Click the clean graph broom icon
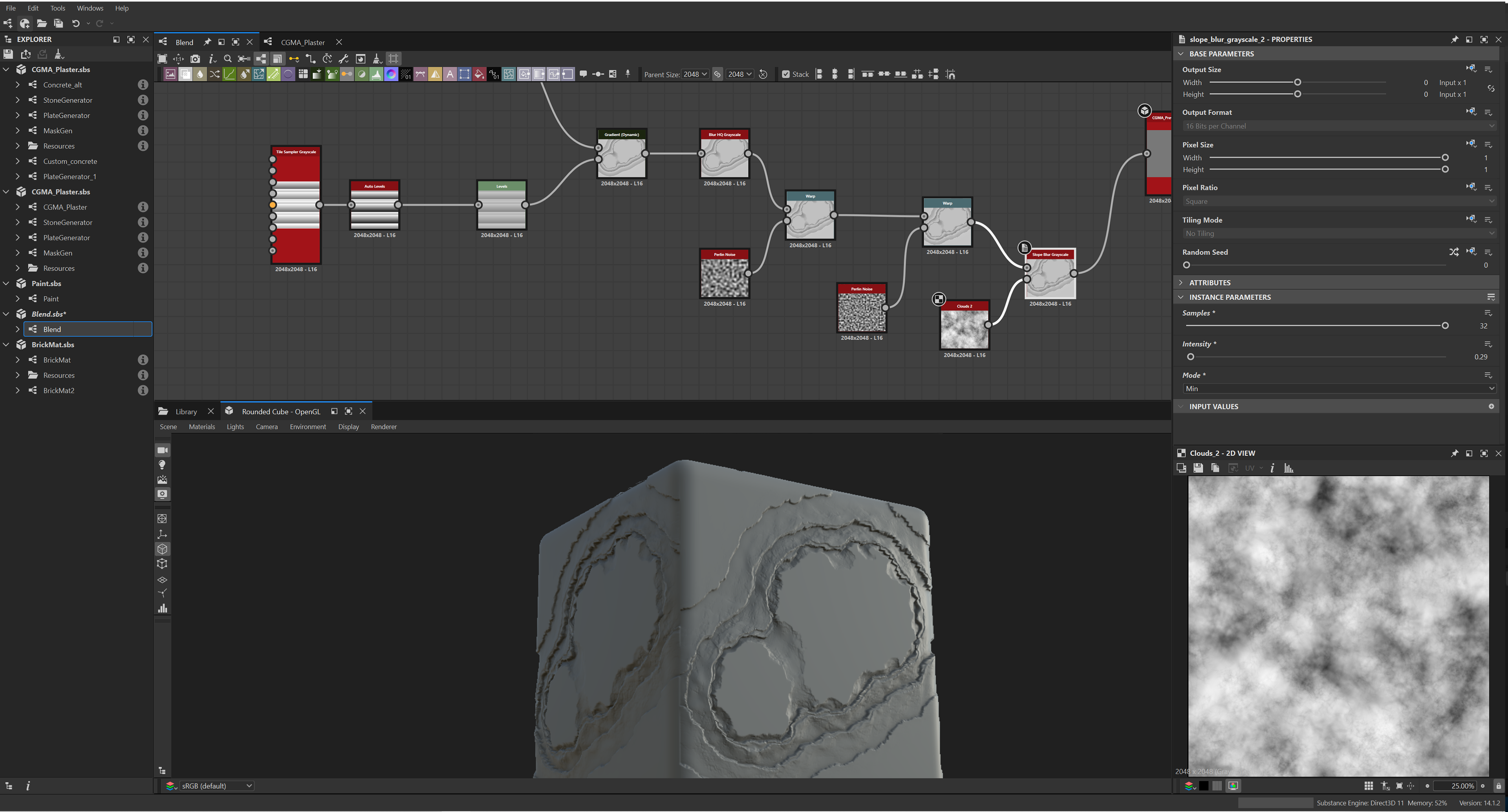The image size is (1508, 812). [377, 59]
